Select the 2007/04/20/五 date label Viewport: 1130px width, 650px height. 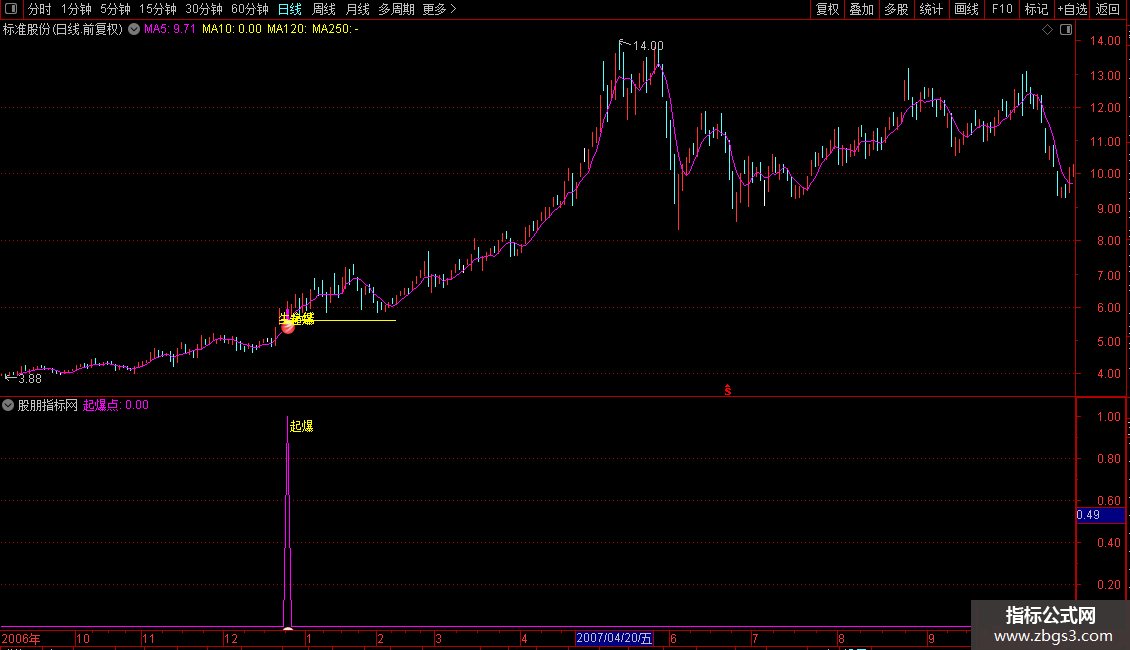614,638
